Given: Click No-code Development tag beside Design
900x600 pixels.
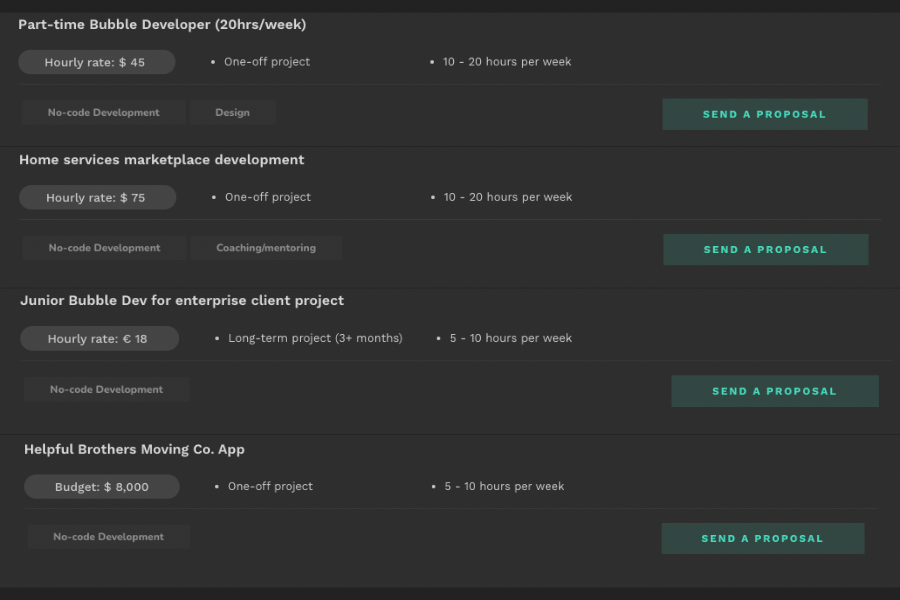Looking at the screenshot, I should click(x=103, y=113).
